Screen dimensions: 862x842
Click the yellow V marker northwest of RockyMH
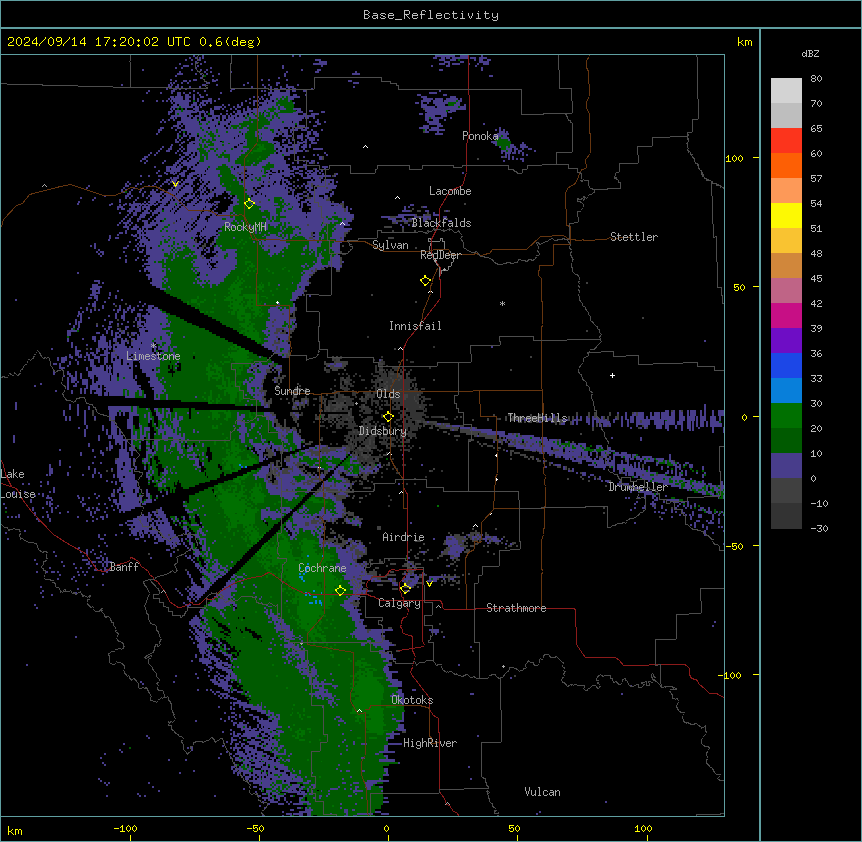coord(175,184)
